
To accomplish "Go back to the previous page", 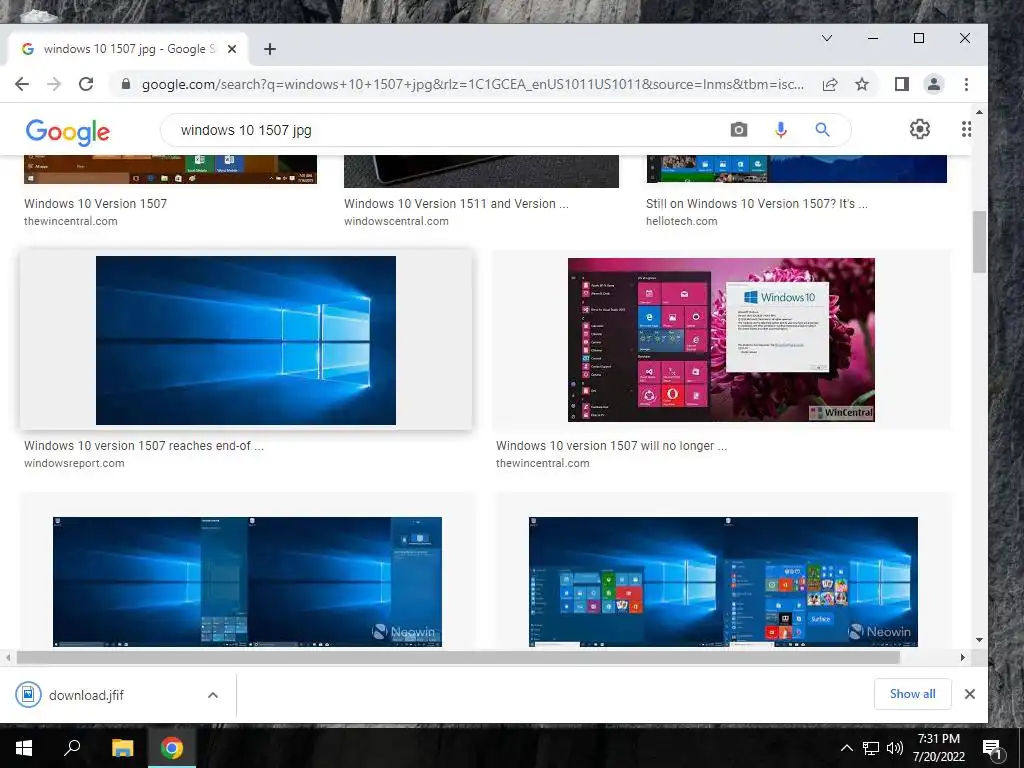I will click(x=22, y=84).
